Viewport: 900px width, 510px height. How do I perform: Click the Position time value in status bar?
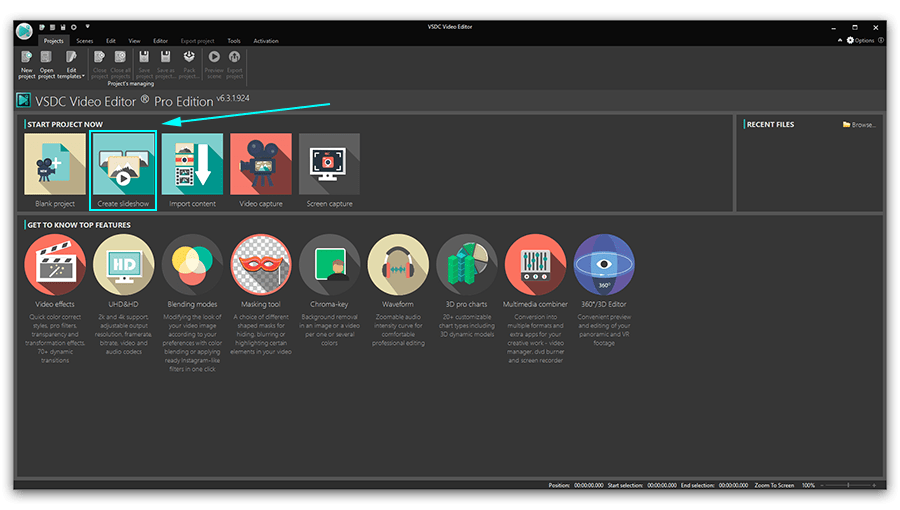pyautogui.click(x=588, y=485)
